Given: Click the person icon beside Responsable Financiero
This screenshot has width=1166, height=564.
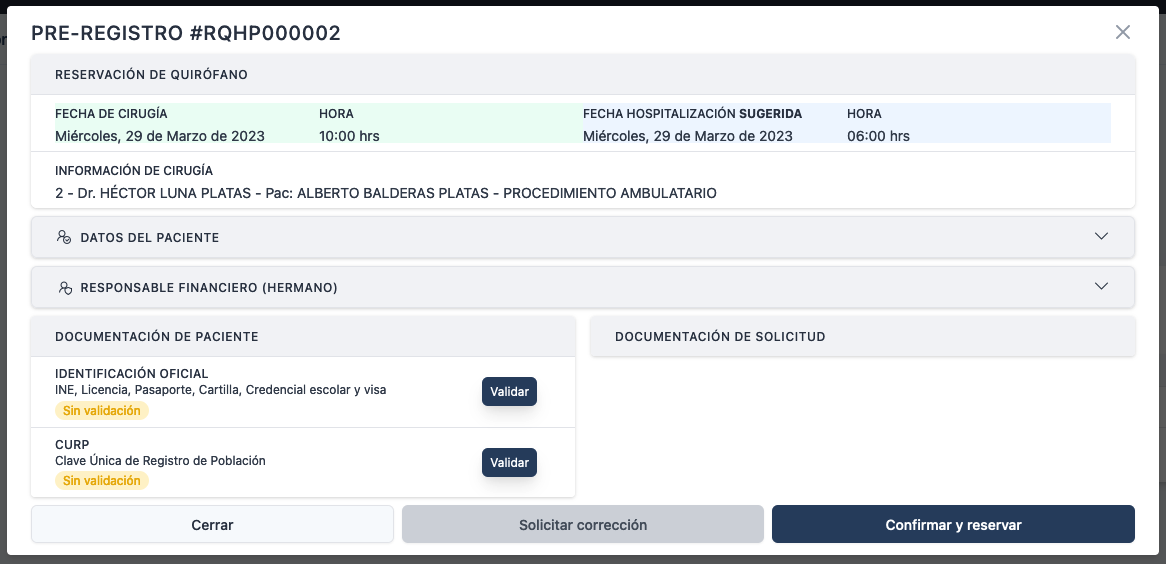Looking at the screenshot, I should click(x=64, y=288).
